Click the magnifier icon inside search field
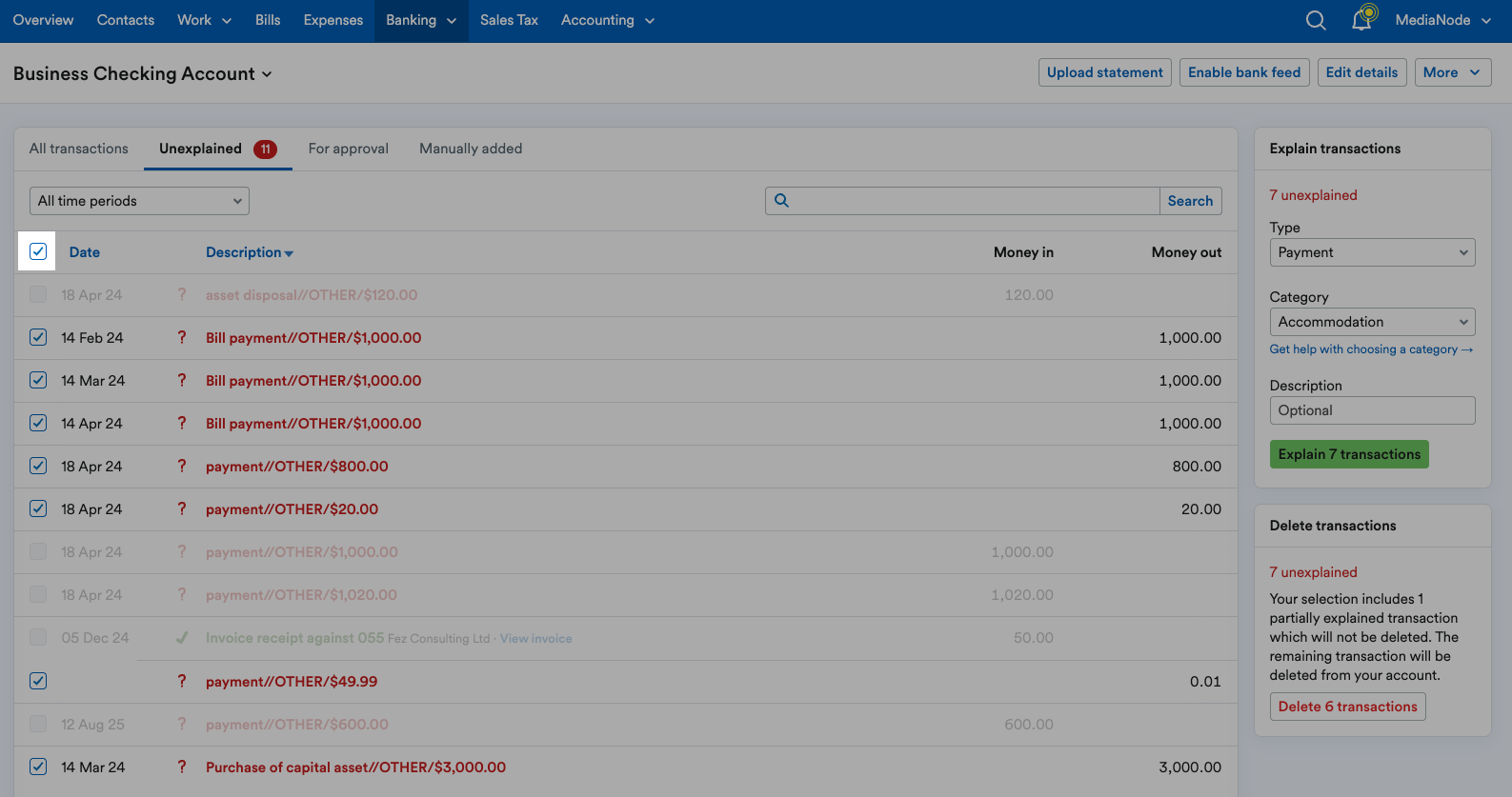Image resolution: width=1512 pixels, height=797 pixels. (x=781, y=201)
